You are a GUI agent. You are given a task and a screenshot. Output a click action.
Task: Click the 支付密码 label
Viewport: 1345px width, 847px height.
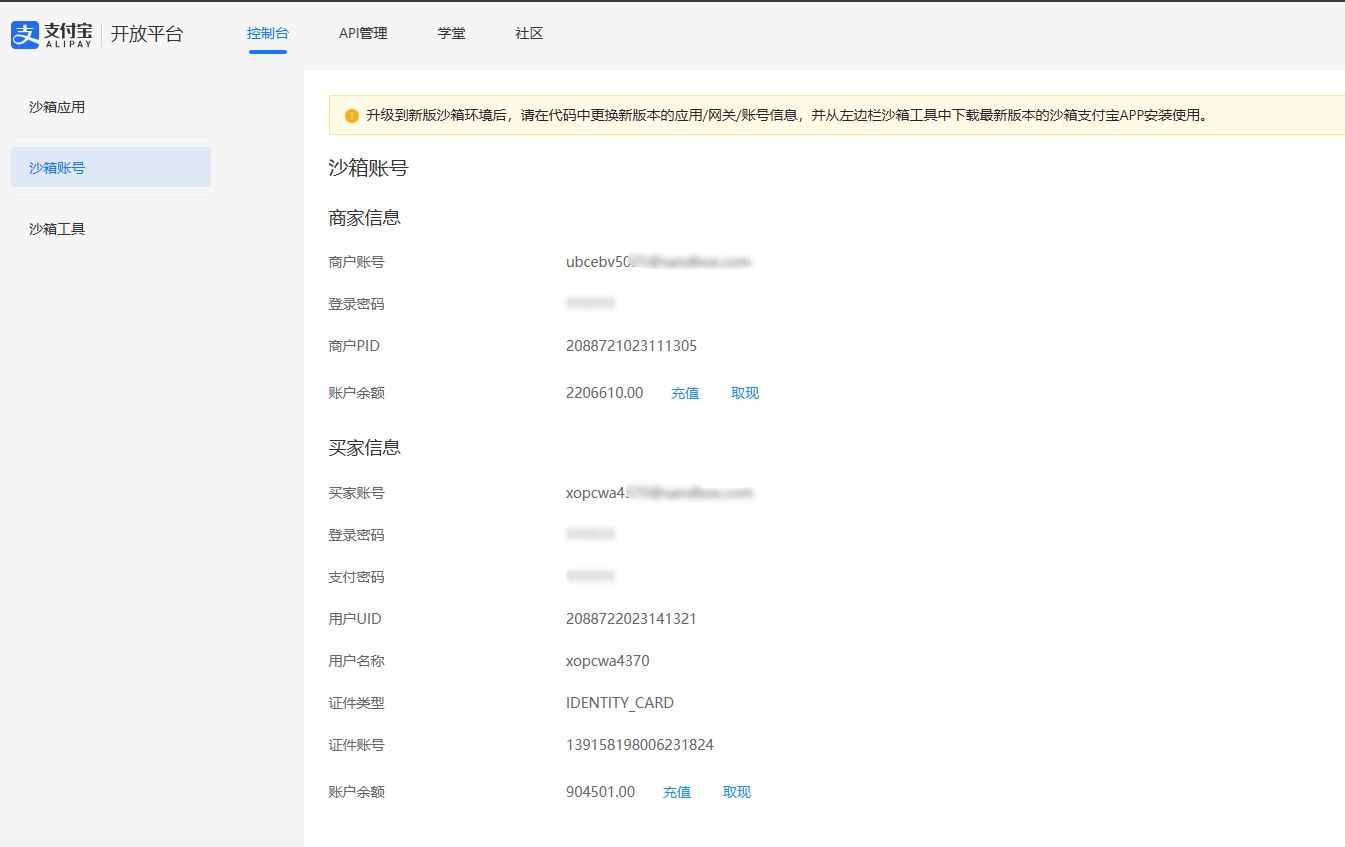pos(356,577)
